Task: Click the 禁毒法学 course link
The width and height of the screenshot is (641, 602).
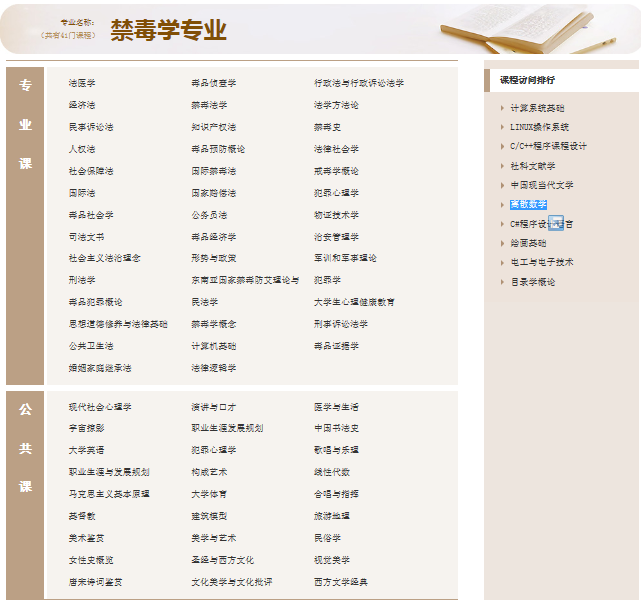Action: click(209, 105)
